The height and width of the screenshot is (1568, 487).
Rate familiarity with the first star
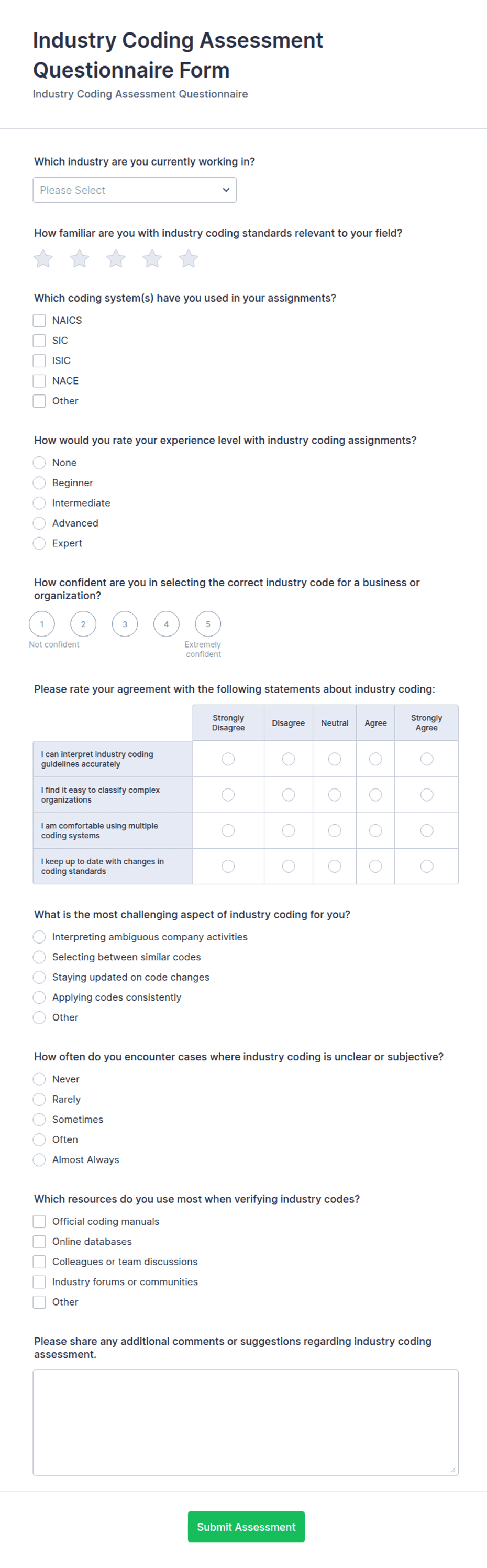tap(42, 259)
